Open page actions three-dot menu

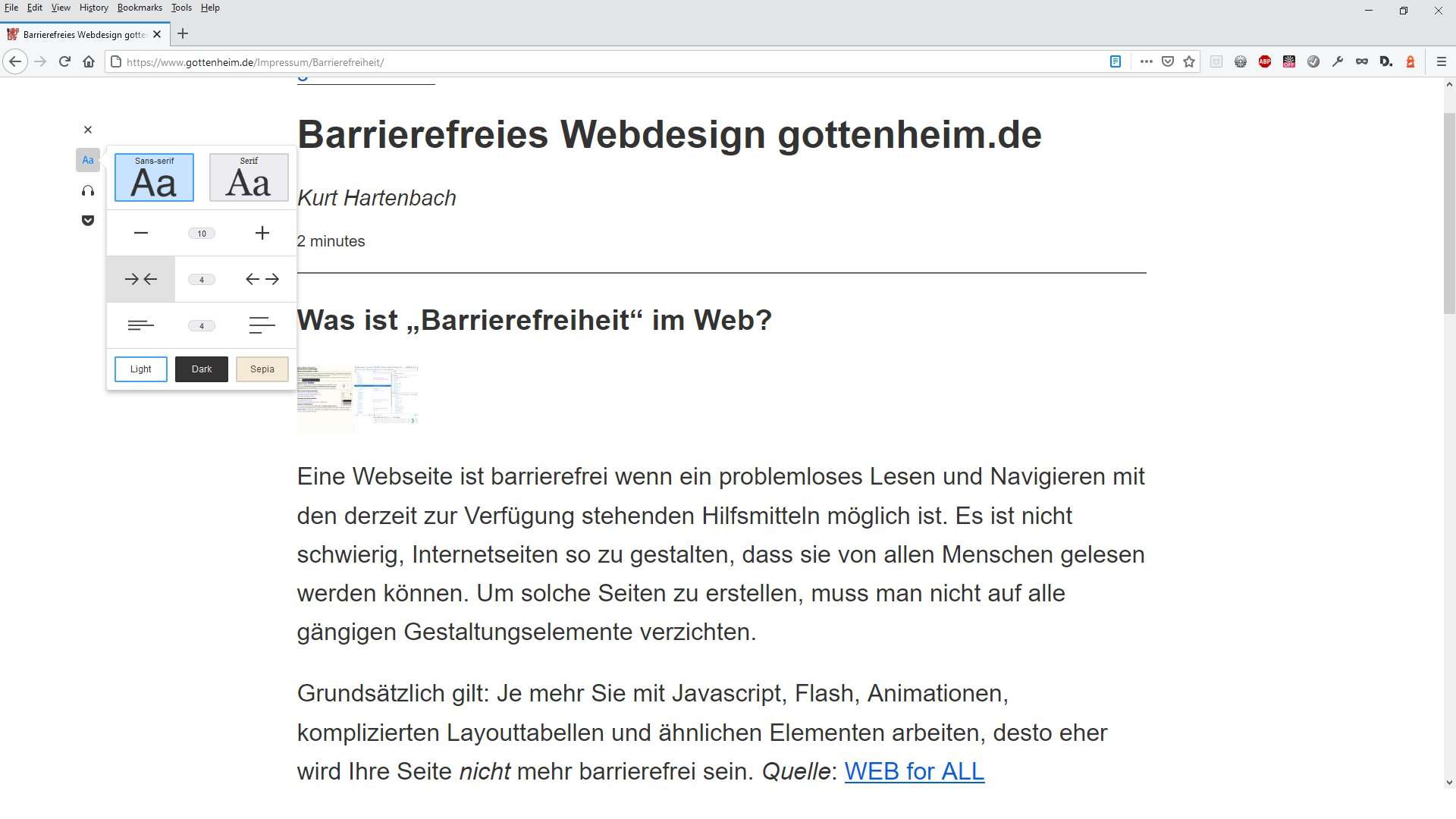[1146, 62]
